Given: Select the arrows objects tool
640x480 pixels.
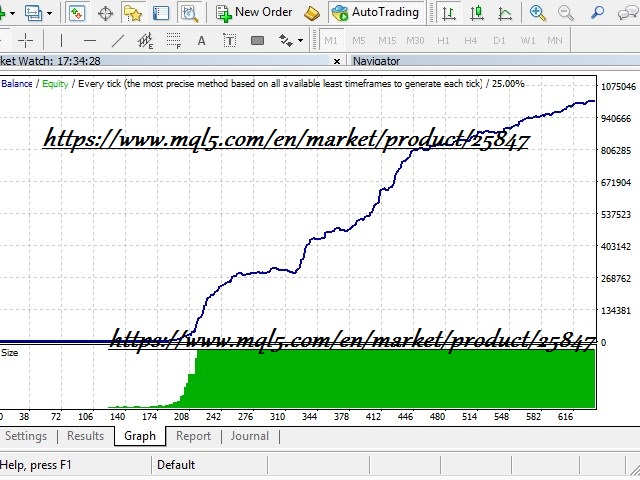Looking at the screenshot, I should (285, 40).
